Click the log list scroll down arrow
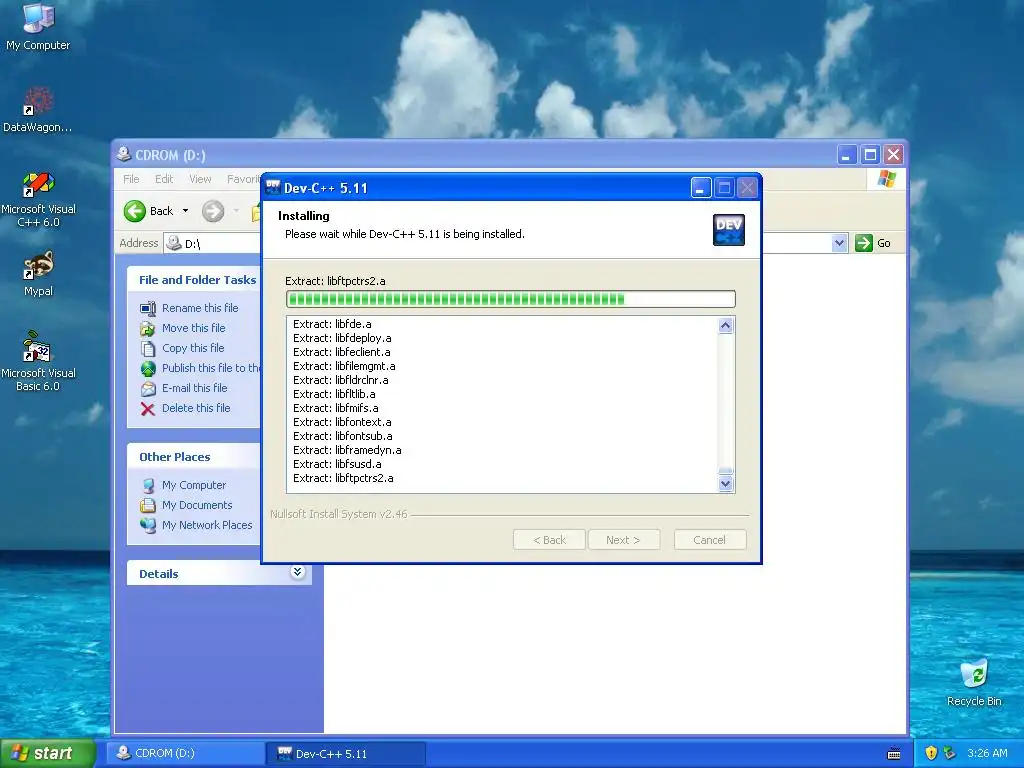1024x768 pixels. click(726, 484)
